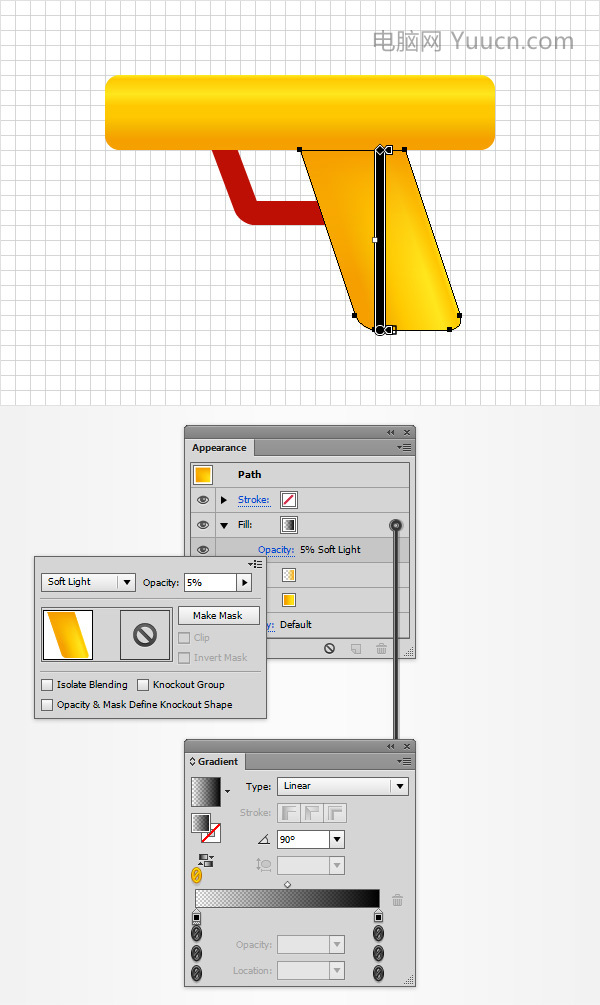Image resolution: width=600 pixels, height=1005 pixels.
Task: Open the gradient stop Opacity dropdown
Action: tap(337, 944)
